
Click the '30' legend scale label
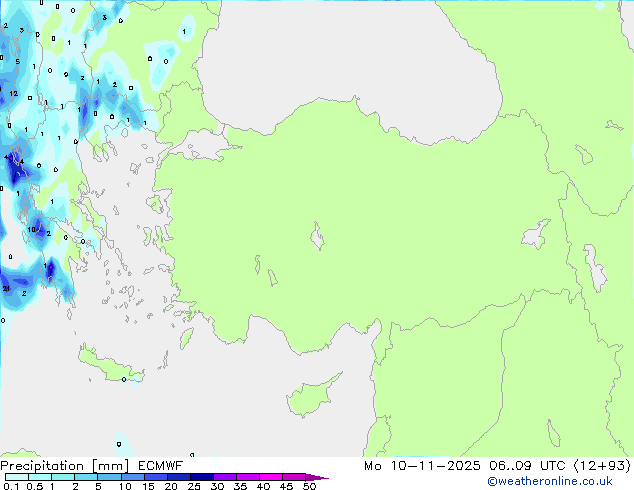click(x=217, y=486)
